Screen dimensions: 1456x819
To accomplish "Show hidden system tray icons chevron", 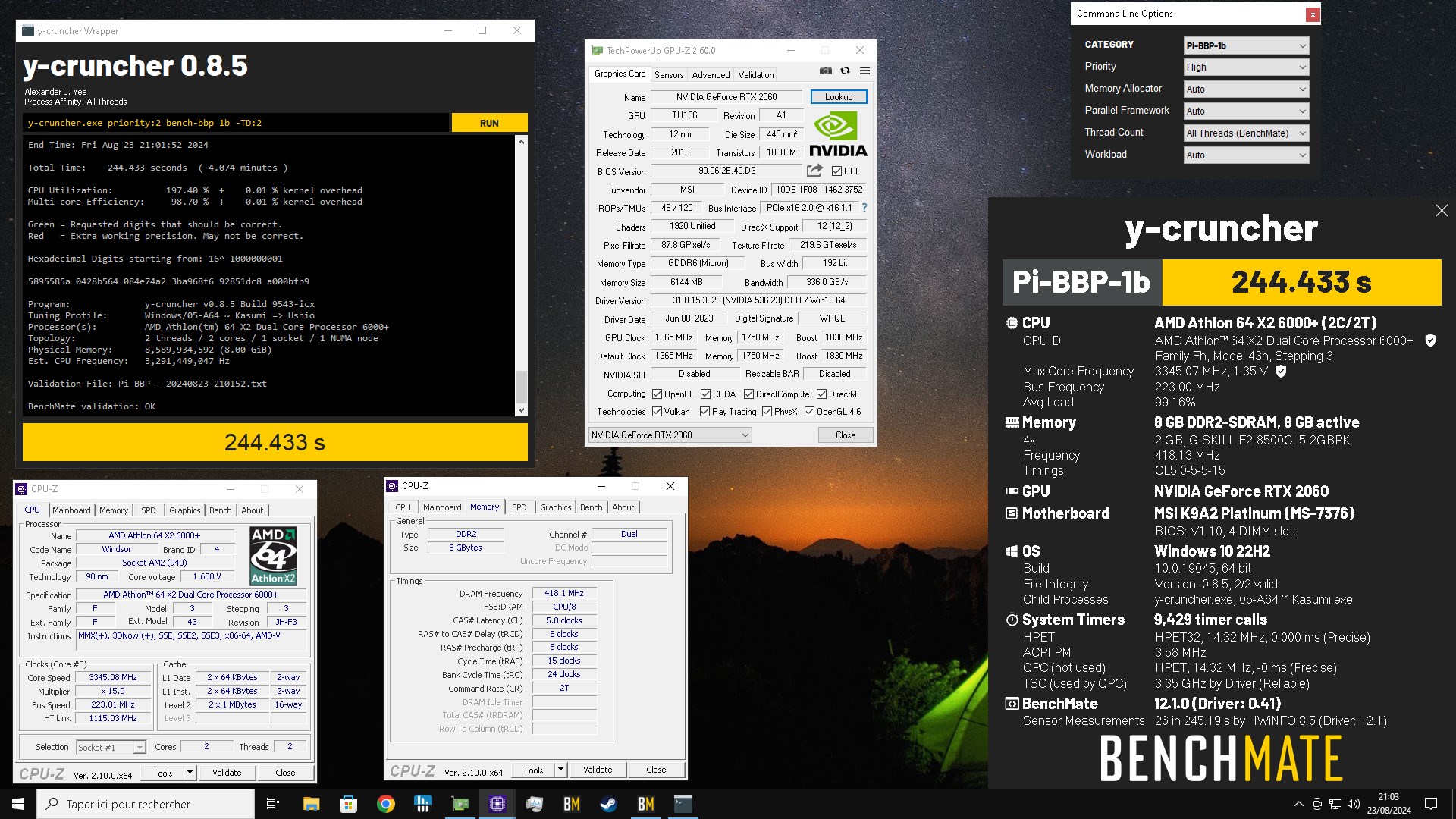I will coord(1298,804).
